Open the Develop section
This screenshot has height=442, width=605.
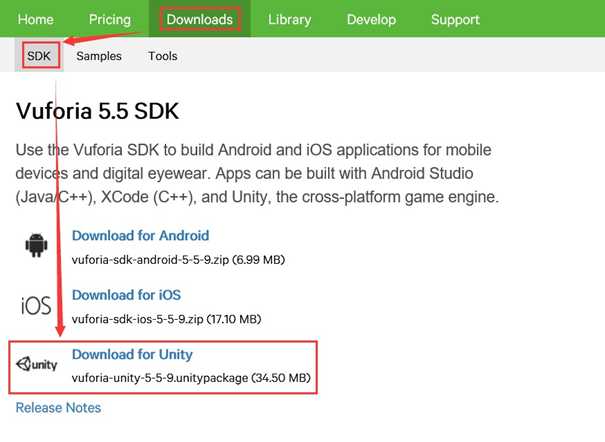371,19
